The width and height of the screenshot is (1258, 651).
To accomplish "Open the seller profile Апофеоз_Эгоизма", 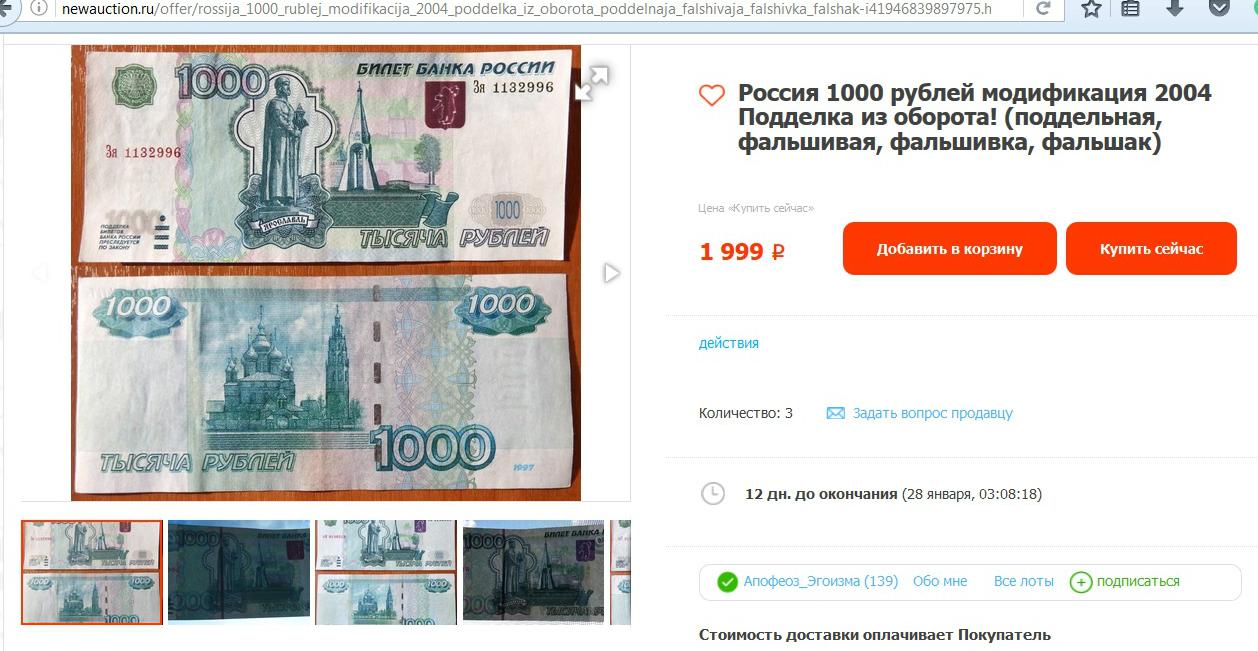I will 820,581.
